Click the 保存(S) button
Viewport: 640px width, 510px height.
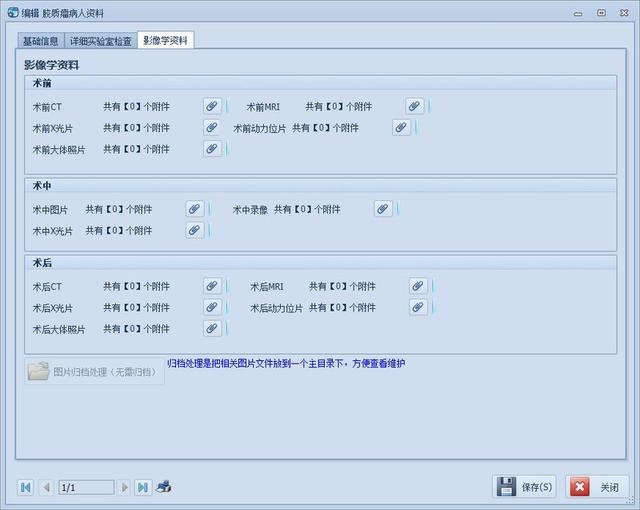click(524, 487)
